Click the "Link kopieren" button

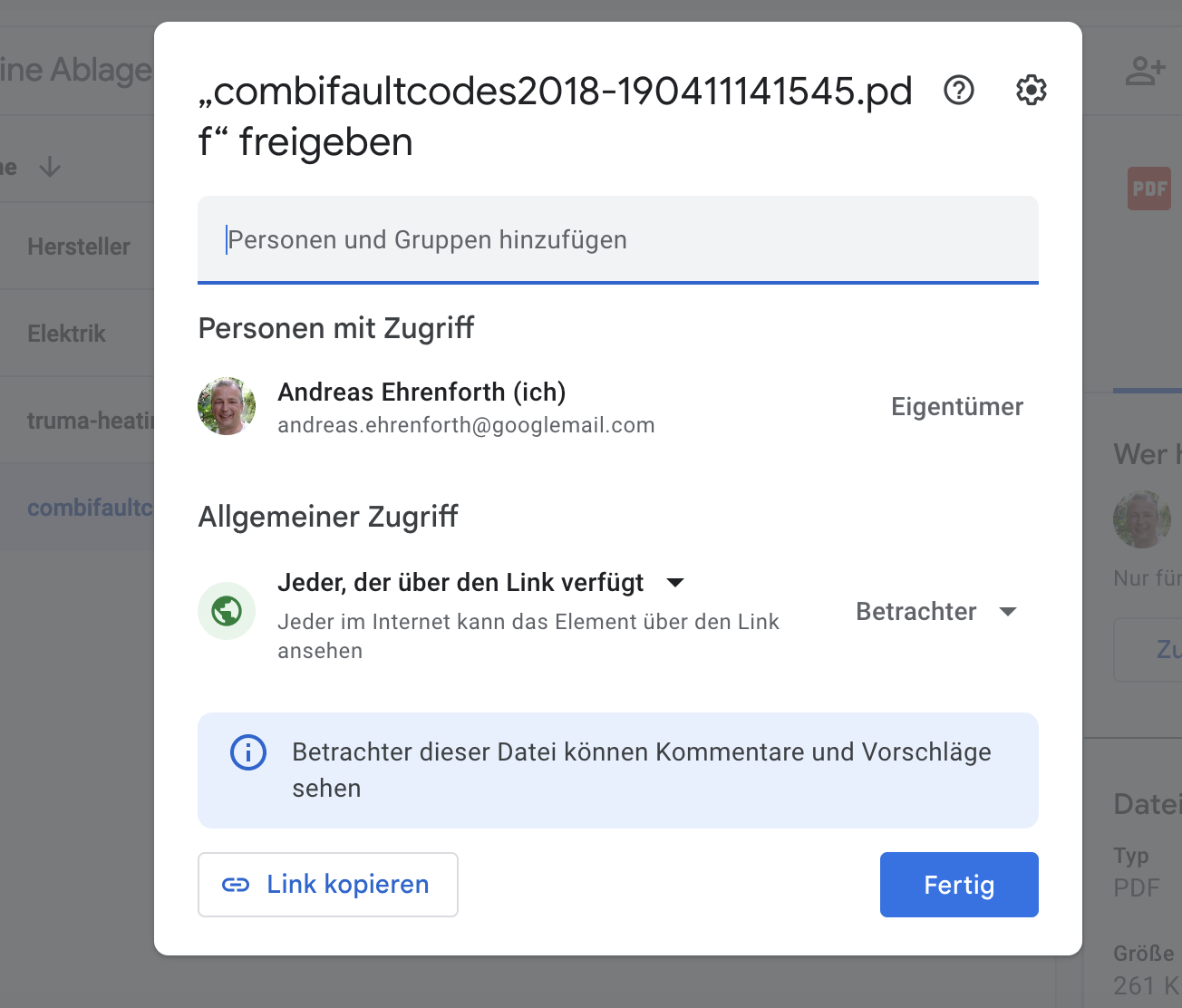click(328, 885)
